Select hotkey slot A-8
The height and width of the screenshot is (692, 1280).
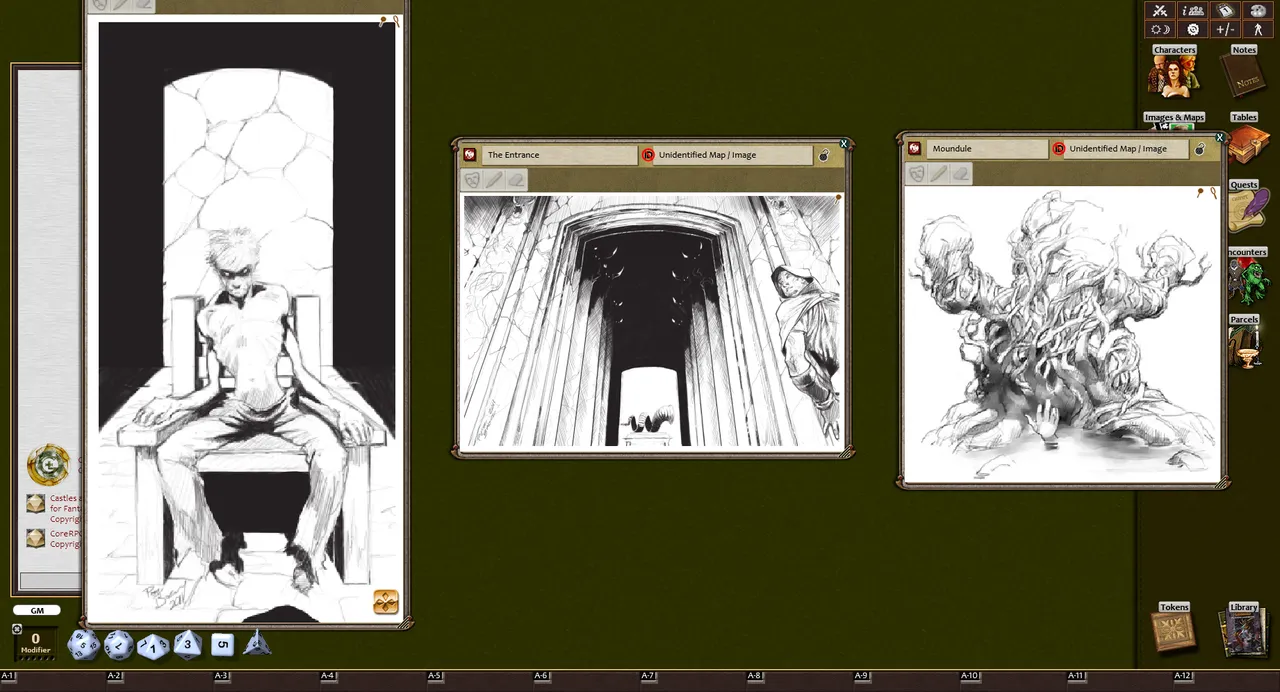click(x=755, y=676)
